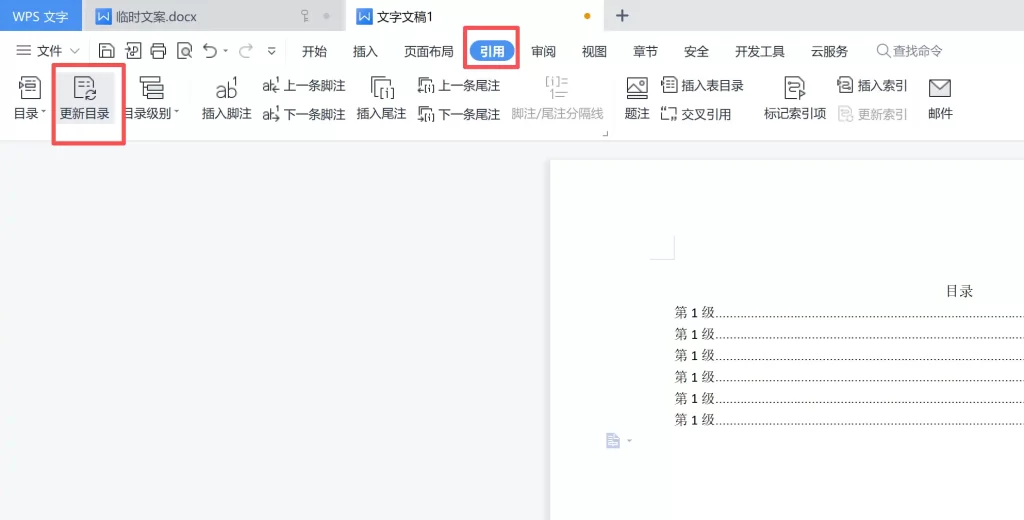Viewport: 1024px width, 520px height.
Task: Open the 页面布局 ribbon tab
Action: point(428,52)
